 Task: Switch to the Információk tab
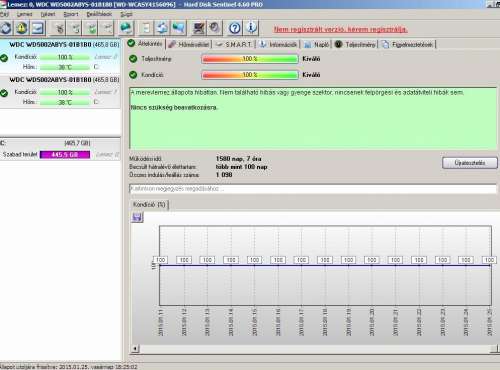(x=278, y=44)
